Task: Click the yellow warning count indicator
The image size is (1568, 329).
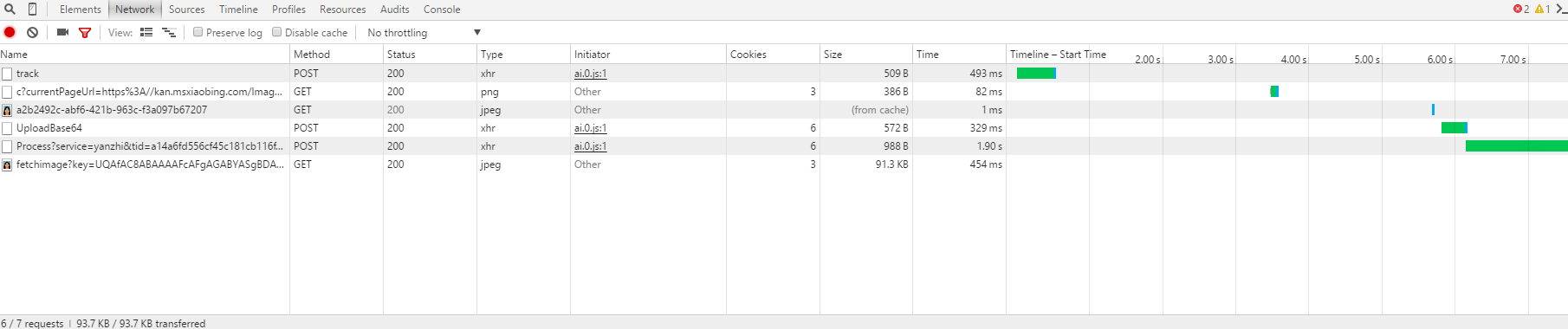Action: (x=1543, y=9)
